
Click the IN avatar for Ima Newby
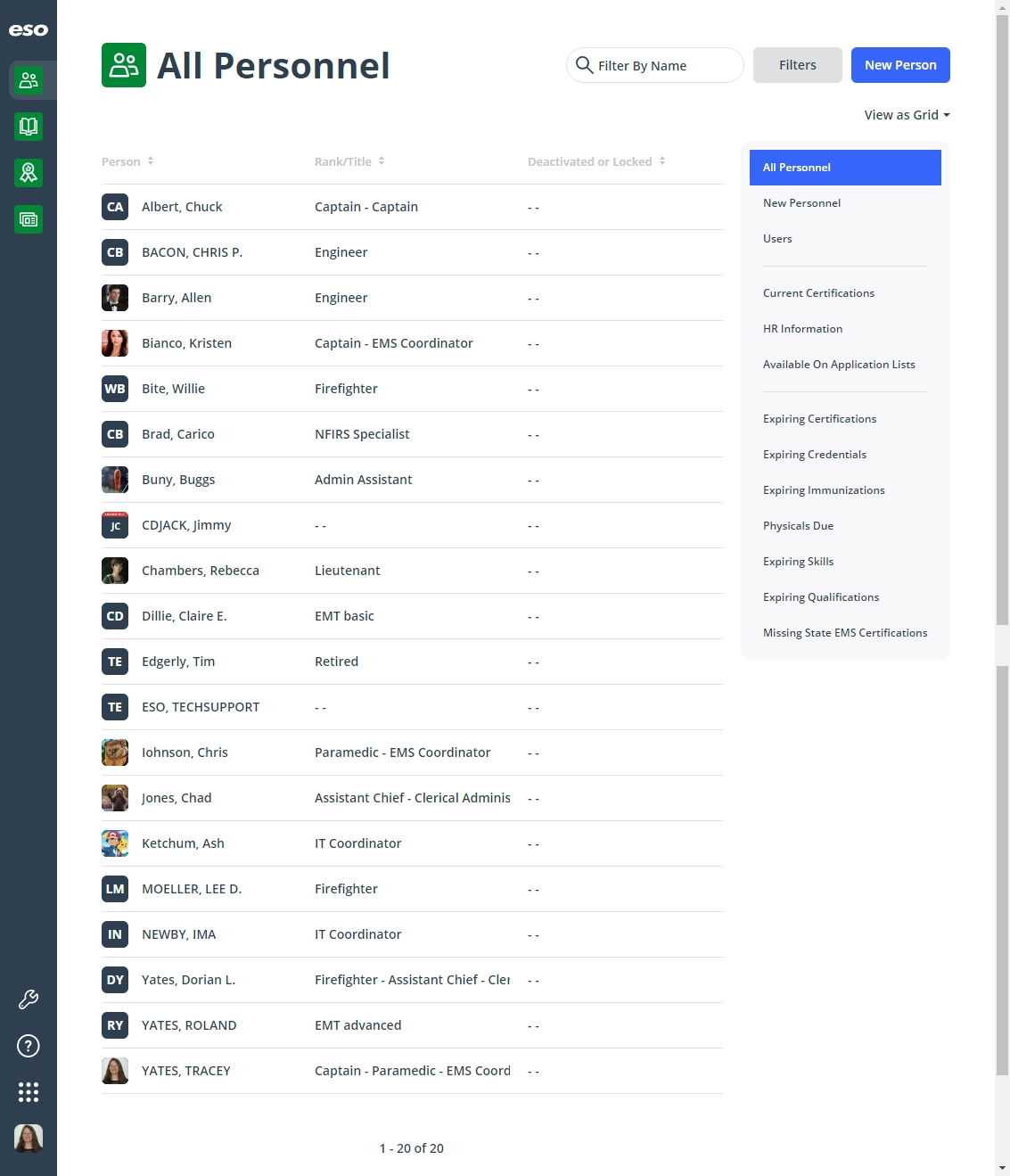point(115,934)
